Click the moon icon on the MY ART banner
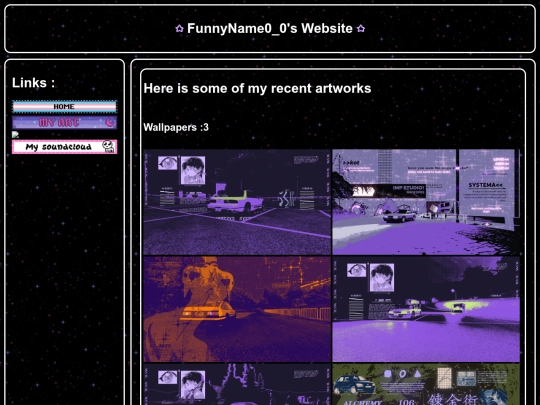The height and width of the screenshot is (405, 540). [110, 122]
